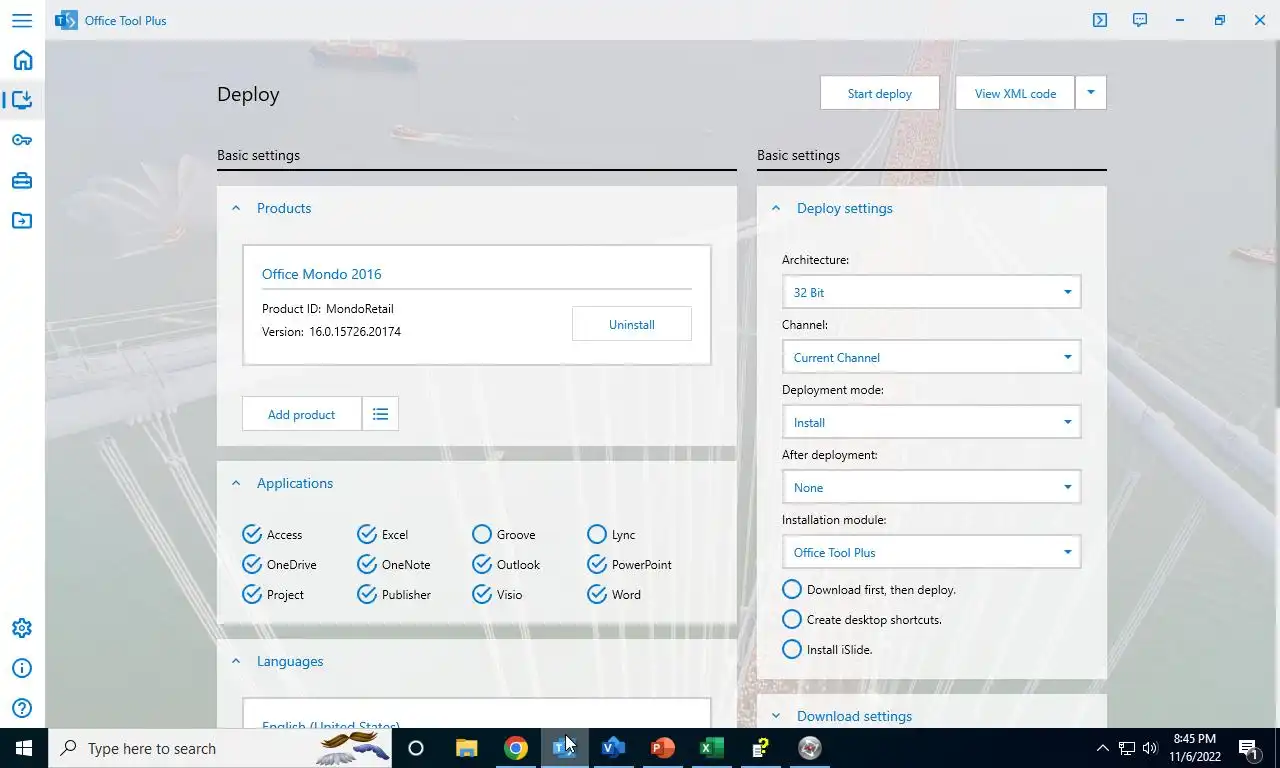Open File Explorer from taskbar
The image size is (1280, 768).
click(466, 748)
